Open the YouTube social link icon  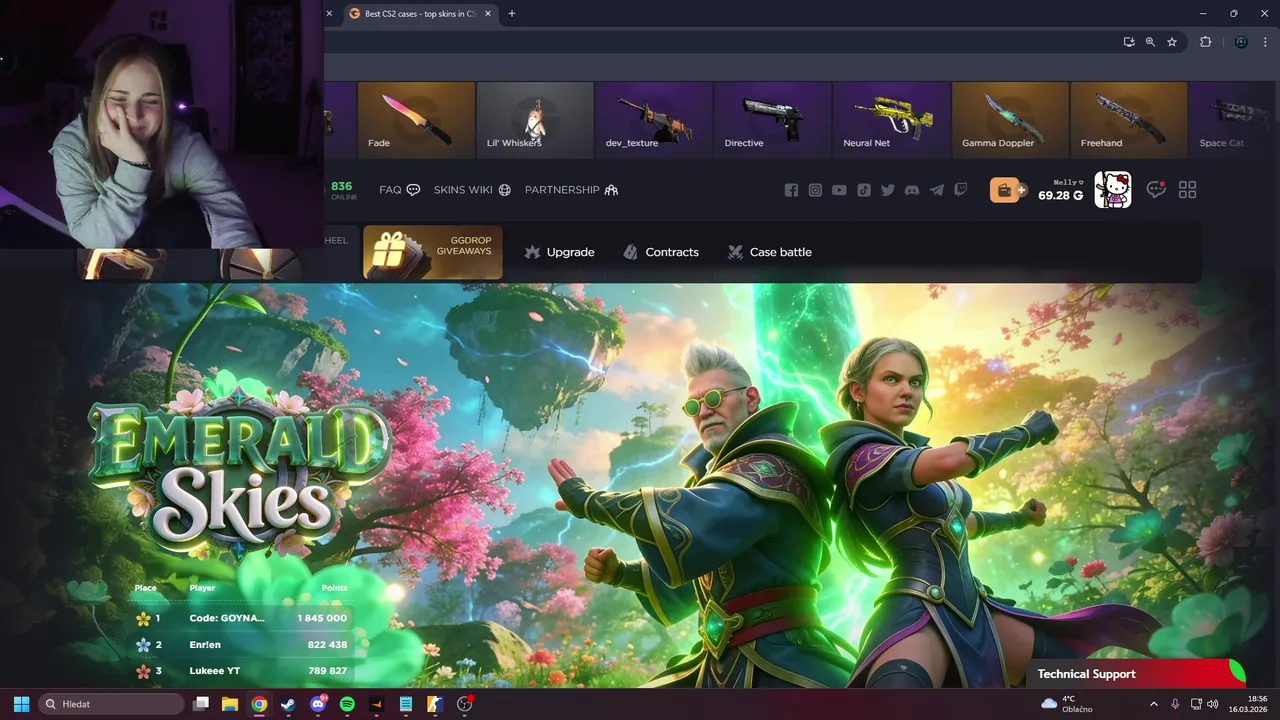839,190
